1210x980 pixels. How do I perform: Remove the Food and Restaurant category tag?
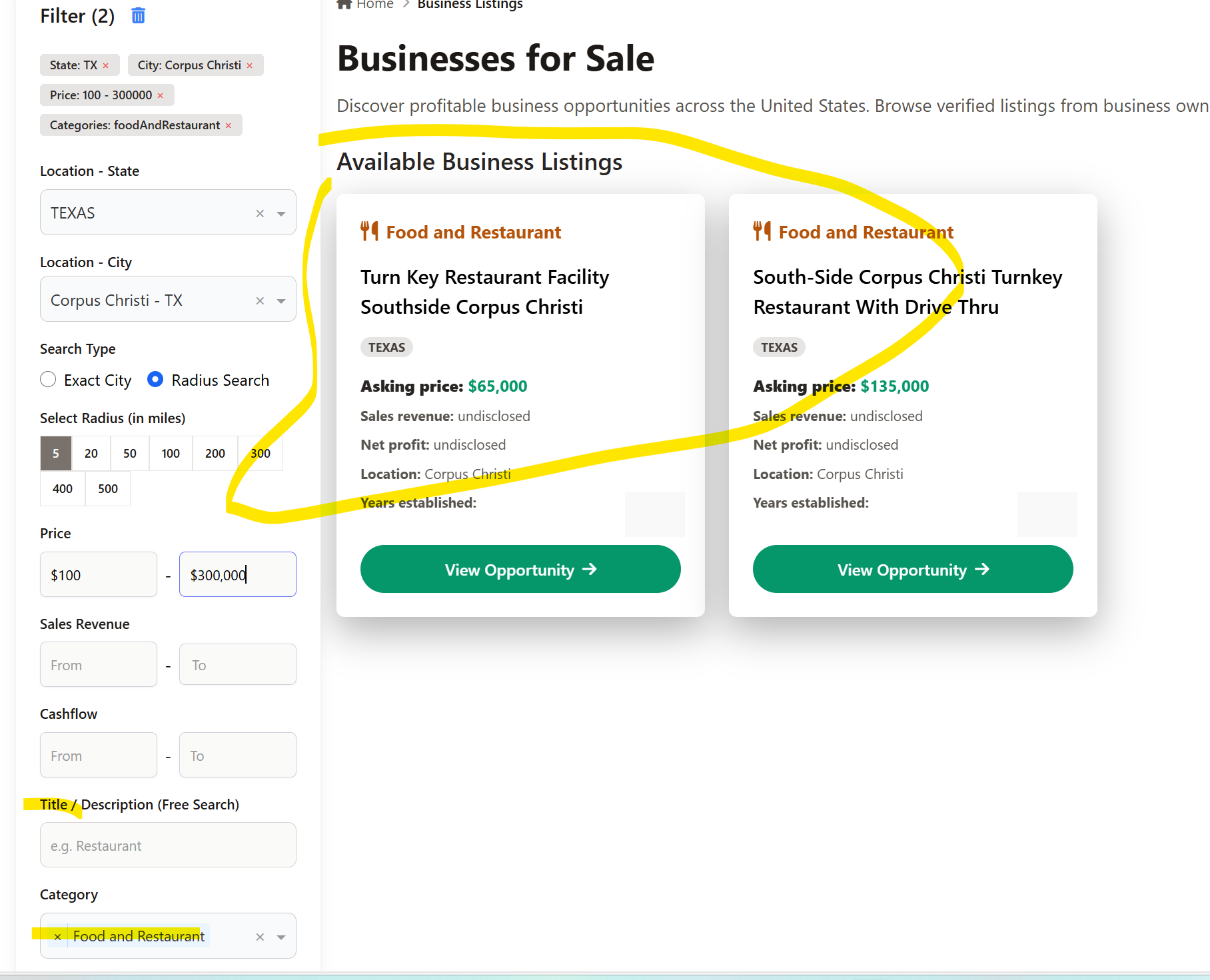[58, 936]
